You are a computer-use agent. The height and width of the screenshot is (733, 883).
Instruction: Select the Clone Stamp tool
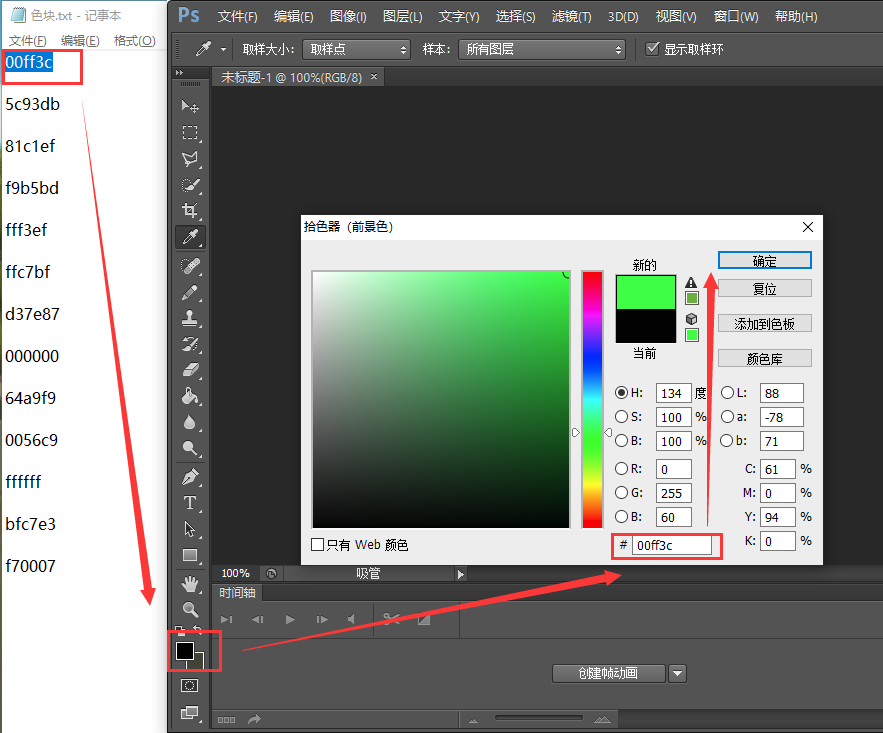tap(190, 318)
